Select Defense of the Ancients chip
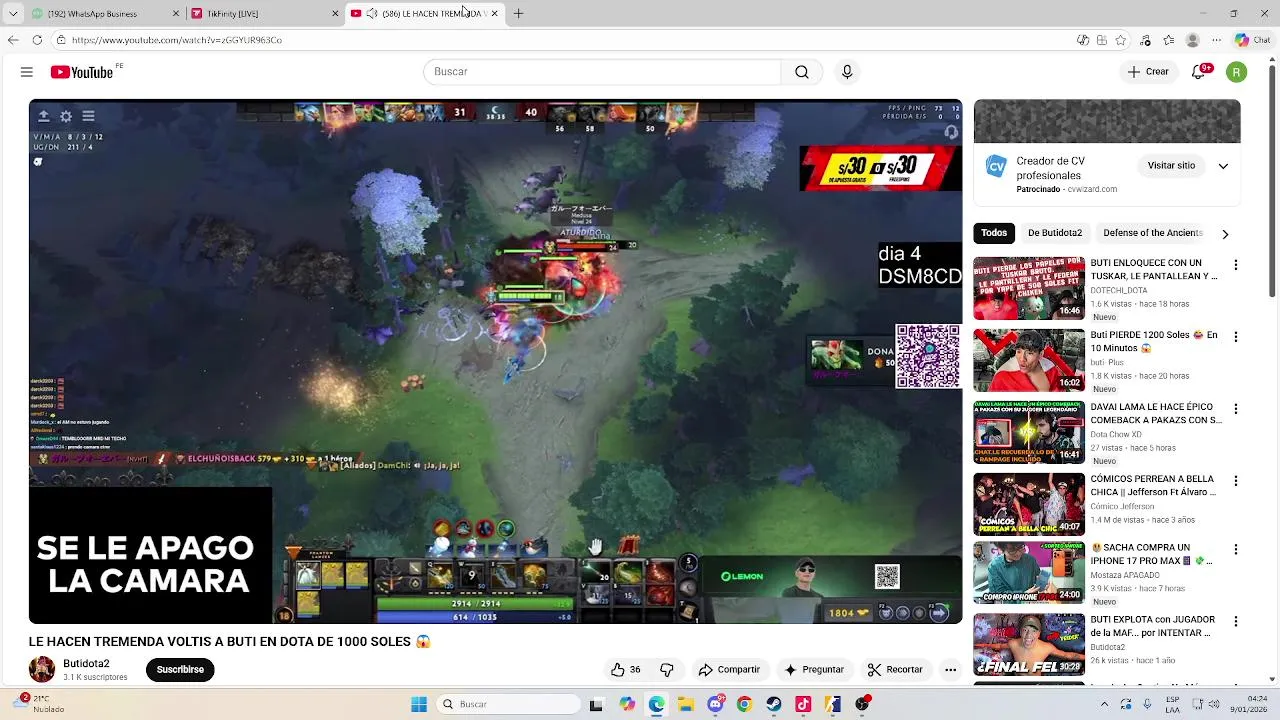The image size is (1280, 720). pos(1153,233)
